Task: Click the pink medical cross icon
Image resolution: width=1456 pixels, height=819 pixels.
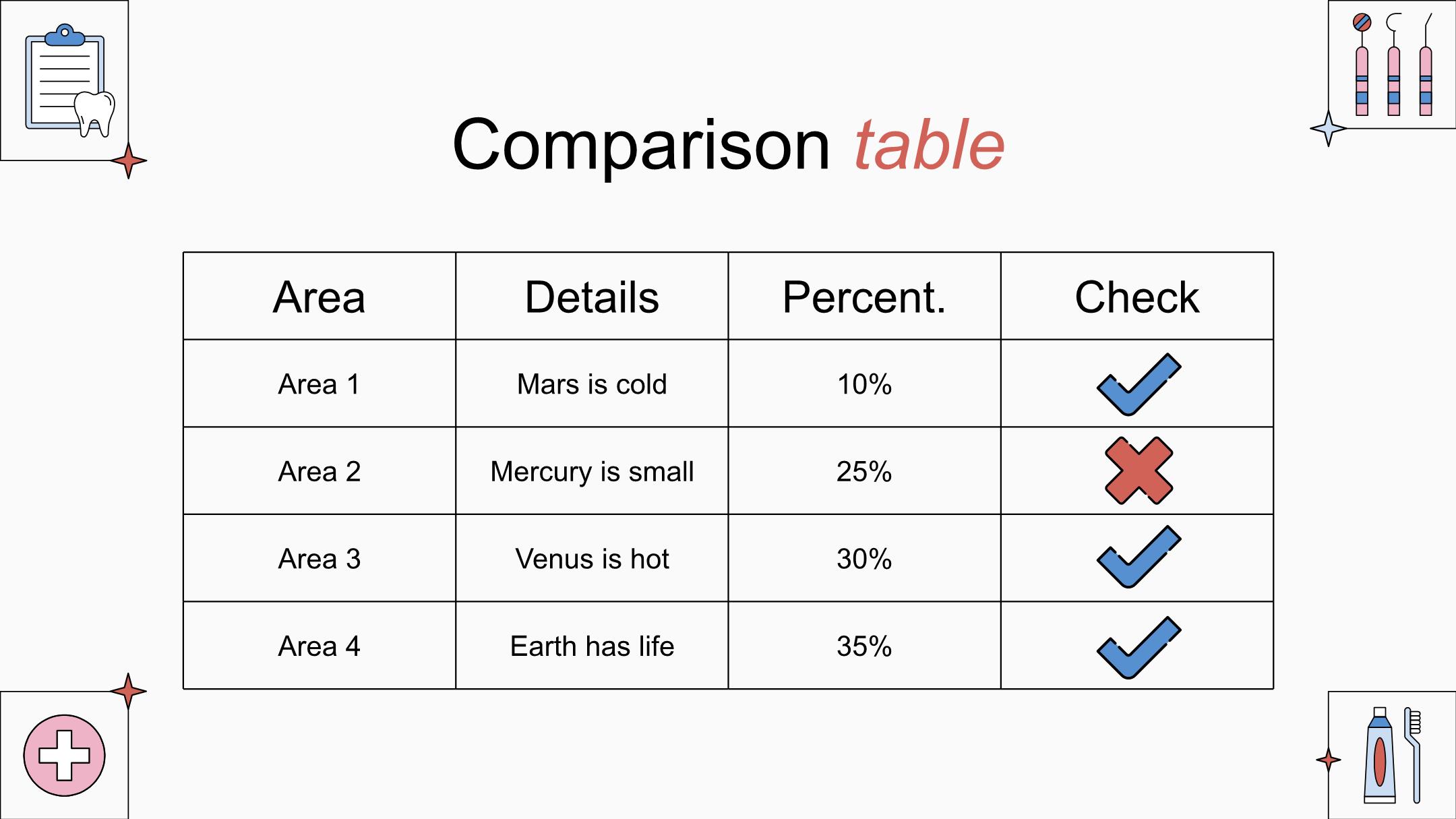Action: pyautogui.click(x=64, y=755)
